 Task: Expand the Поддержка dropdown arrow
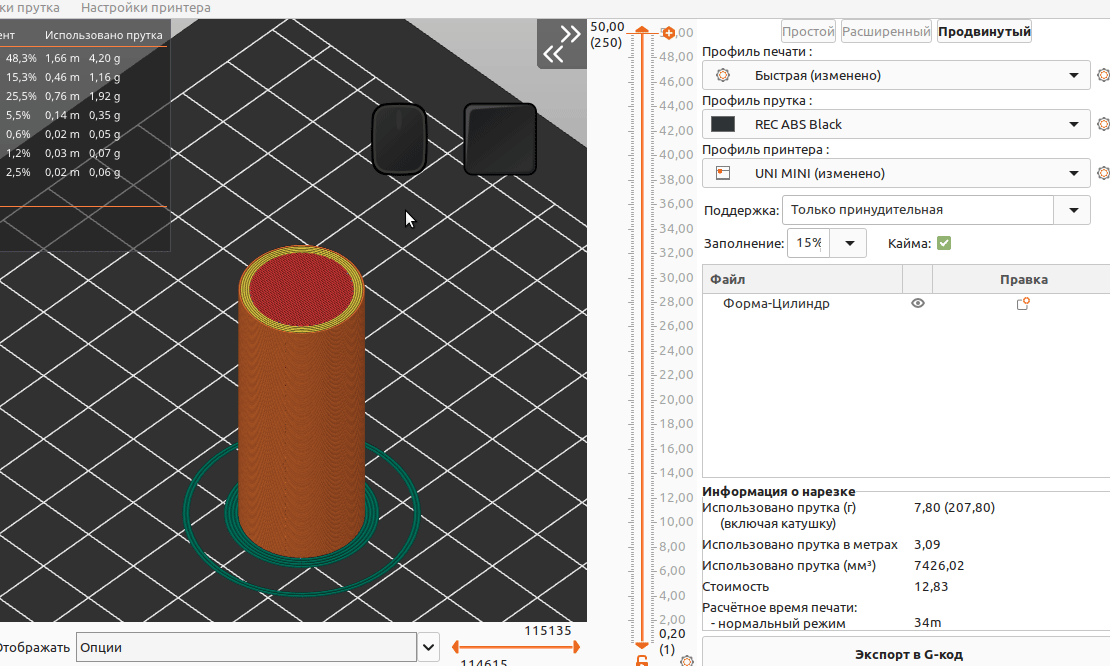[x=1073, y=210]
